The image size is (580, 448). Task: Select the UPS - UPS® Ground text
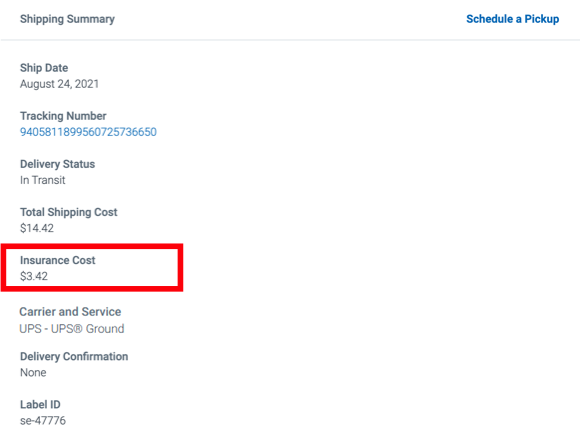pos(72,329)
